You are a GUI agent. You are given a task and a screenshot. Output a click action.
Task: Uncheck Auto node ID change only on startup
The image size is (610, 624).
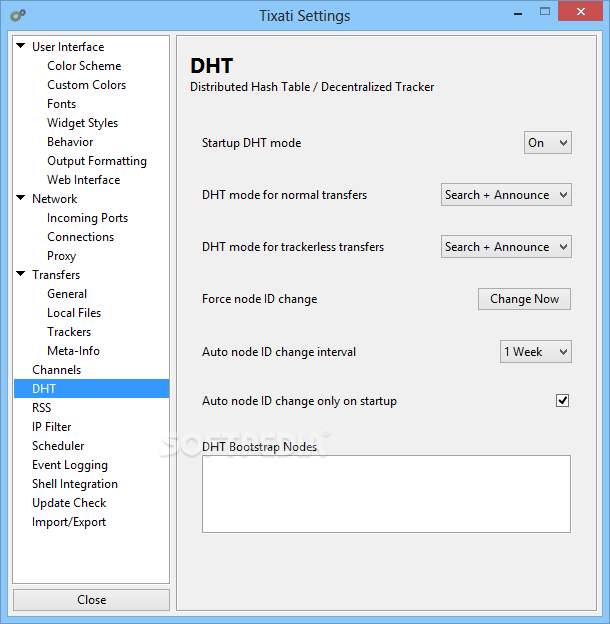[x=562, y=400]
